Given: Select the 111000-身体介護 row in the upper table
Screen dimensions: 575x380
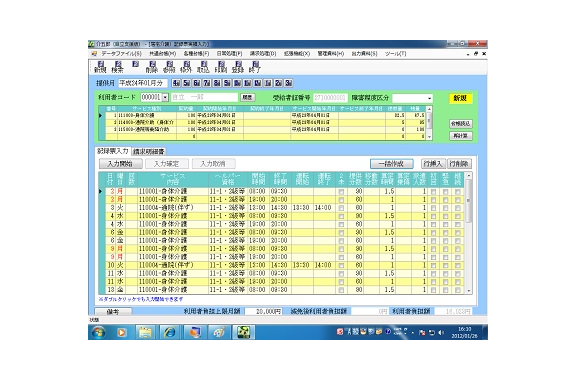Looking at the screenshot, I should click(x=265, y=116).
